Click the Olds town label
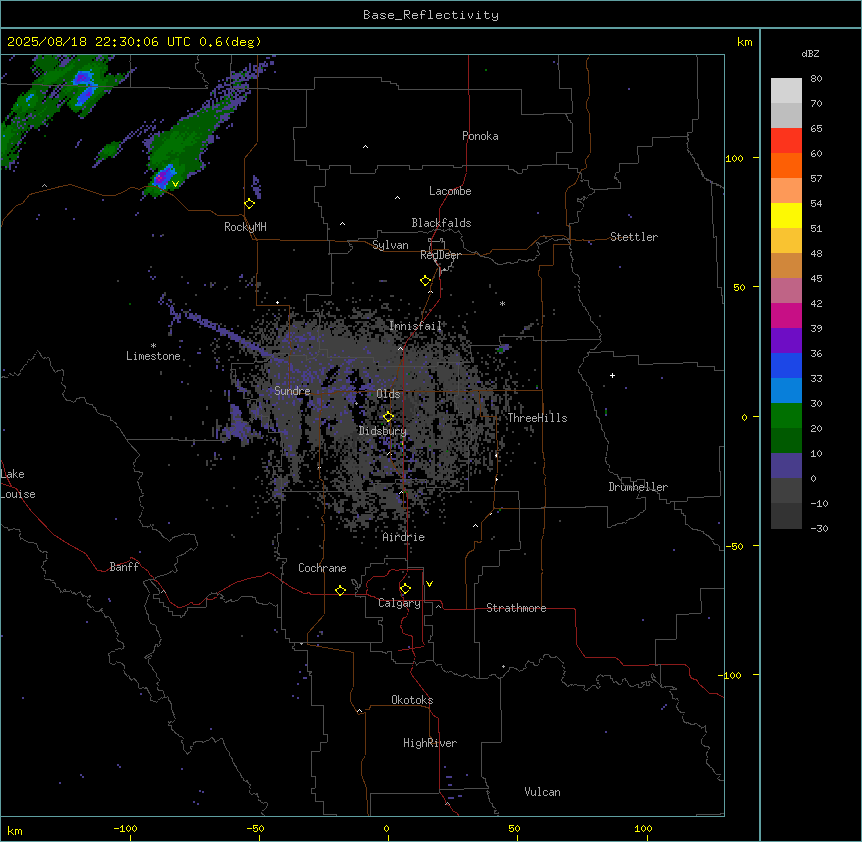Screen dimensions: 862x842 click(x=388, y=394)
